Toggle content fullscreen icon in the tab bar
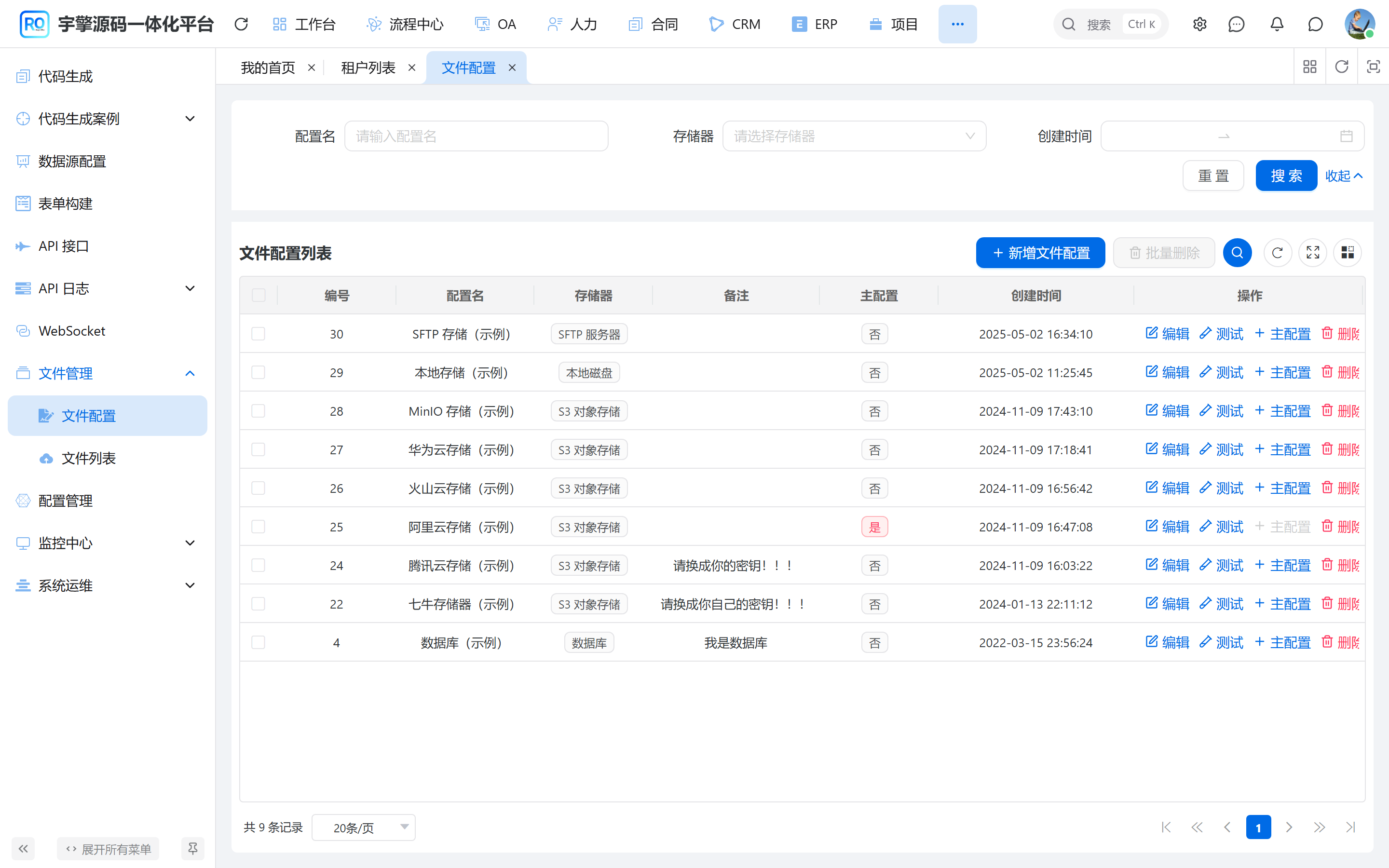Screen dimensions: 1389x868 pos(1373,67)
